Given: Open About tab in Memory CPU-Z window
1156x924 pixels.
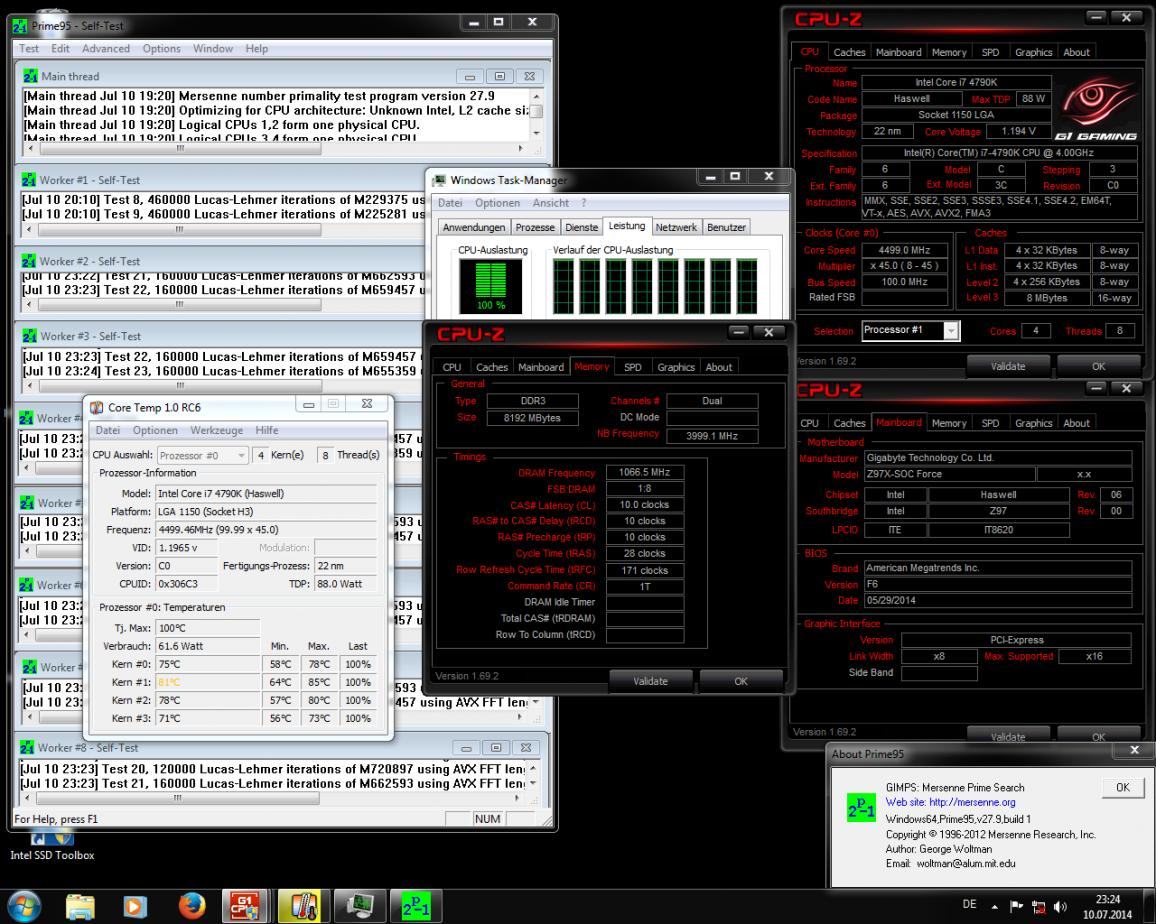Looking at the screenshot, I should 719,367.
